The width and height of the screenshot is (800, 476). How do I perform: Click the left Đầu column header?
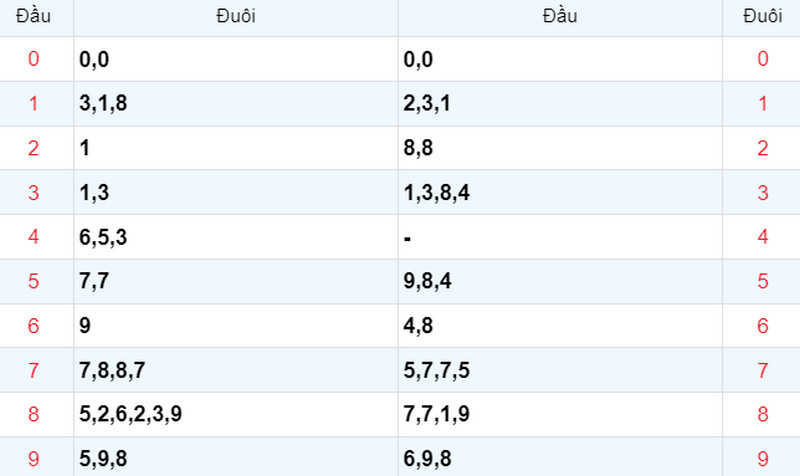click(x=33, y=16)
